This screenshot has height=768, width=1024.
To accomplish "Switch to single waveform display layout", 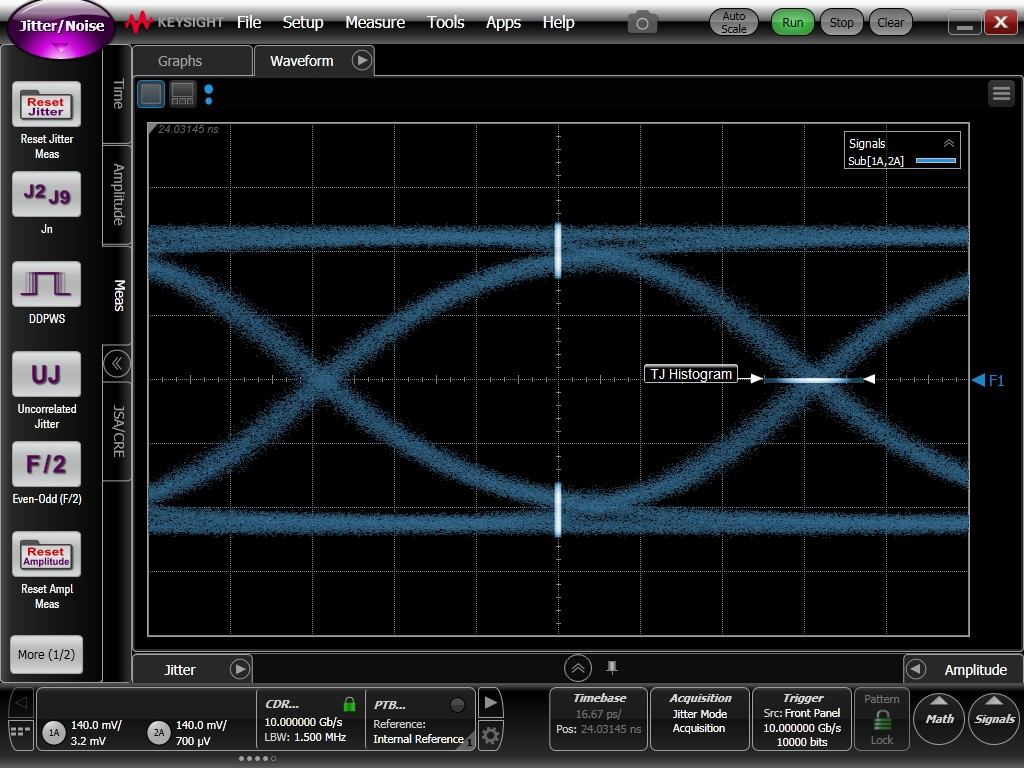I will pyautogui.click(x=150, y=93).
